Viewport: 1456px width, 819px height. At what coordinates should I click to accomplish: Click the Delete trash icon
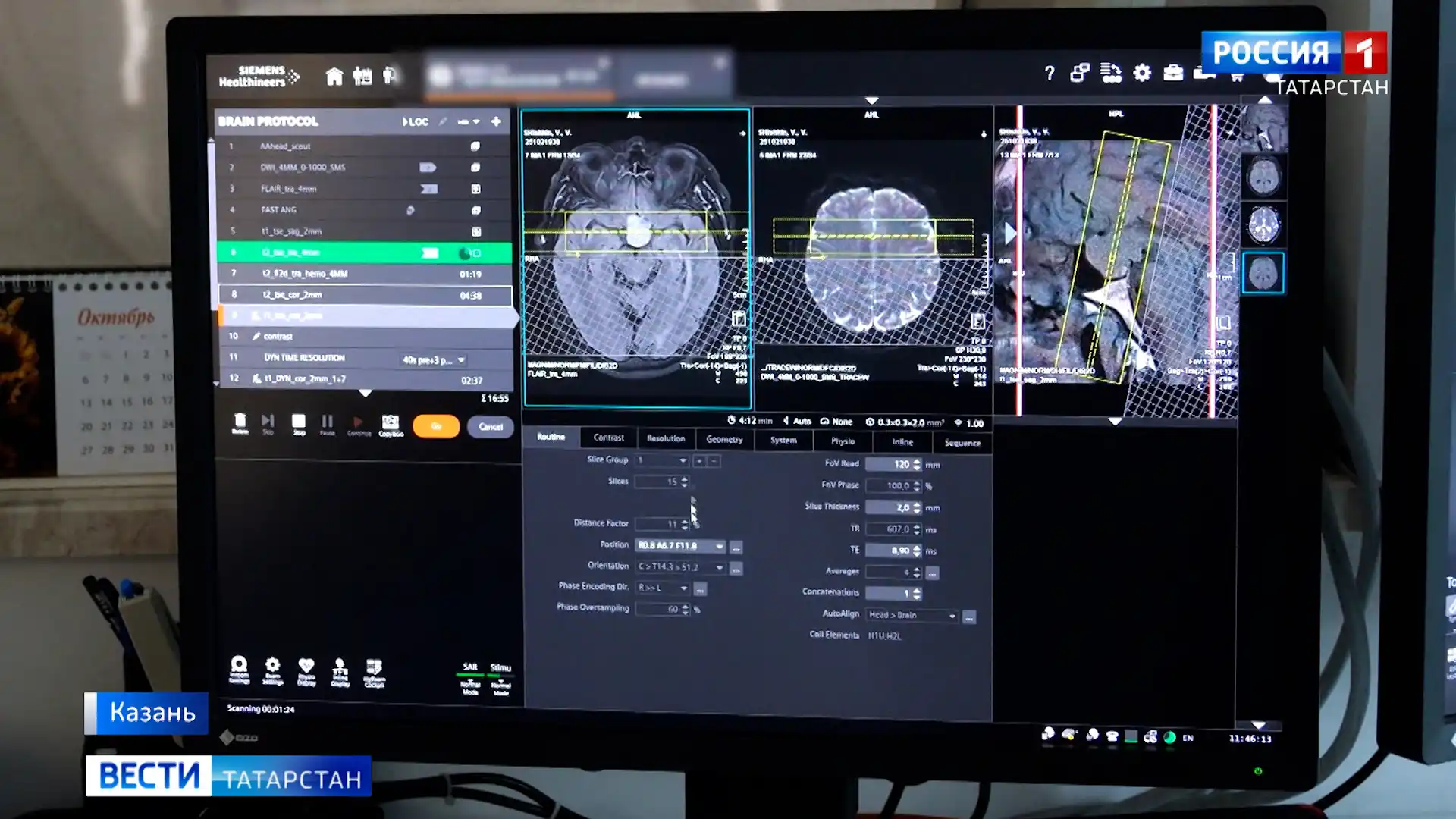click(x=240, y=421)
